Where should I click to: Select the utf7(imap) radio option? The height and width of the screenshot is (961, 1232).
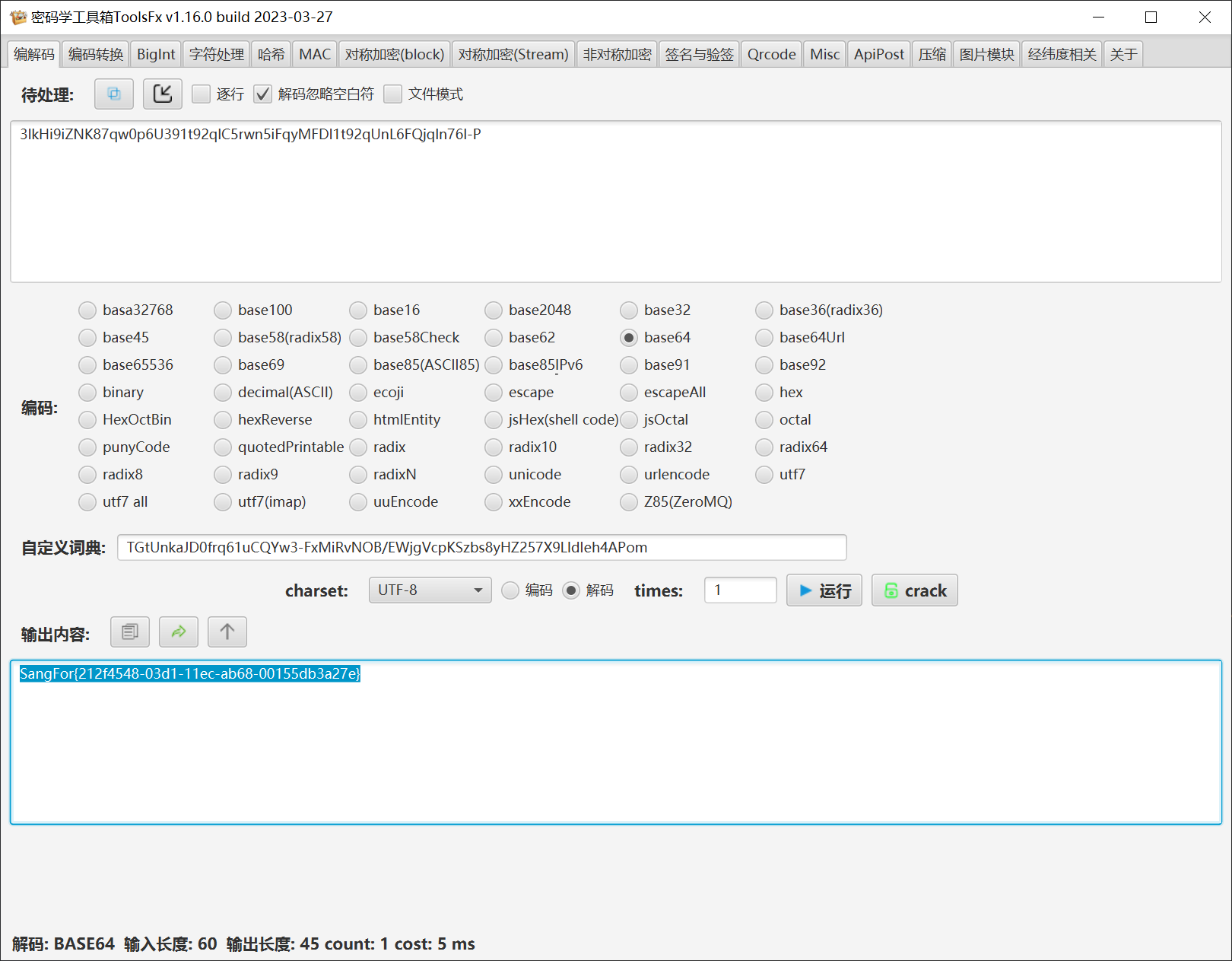click(223, 501)
